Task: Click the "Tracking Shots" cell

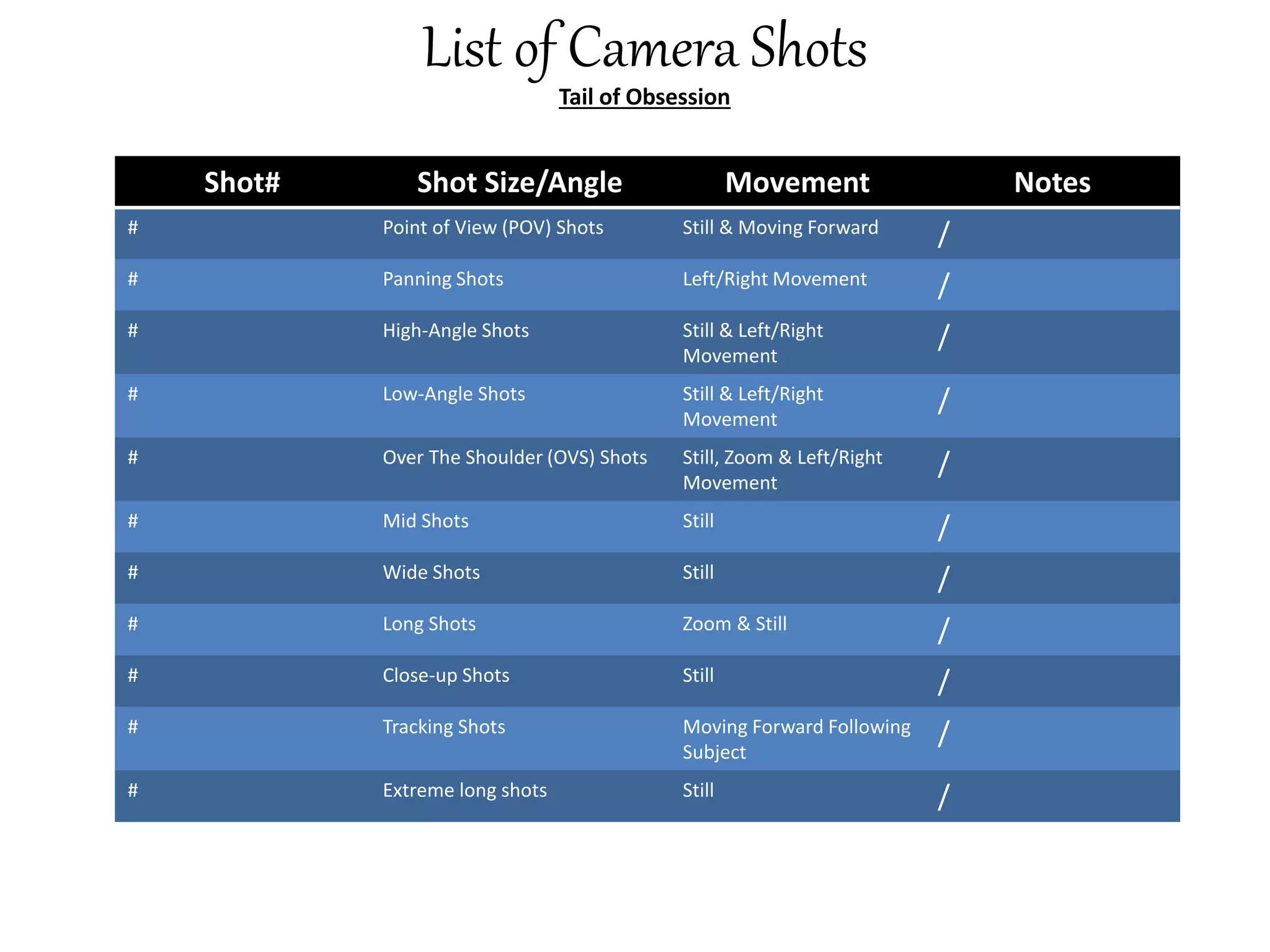Action: tap(444, 726)
